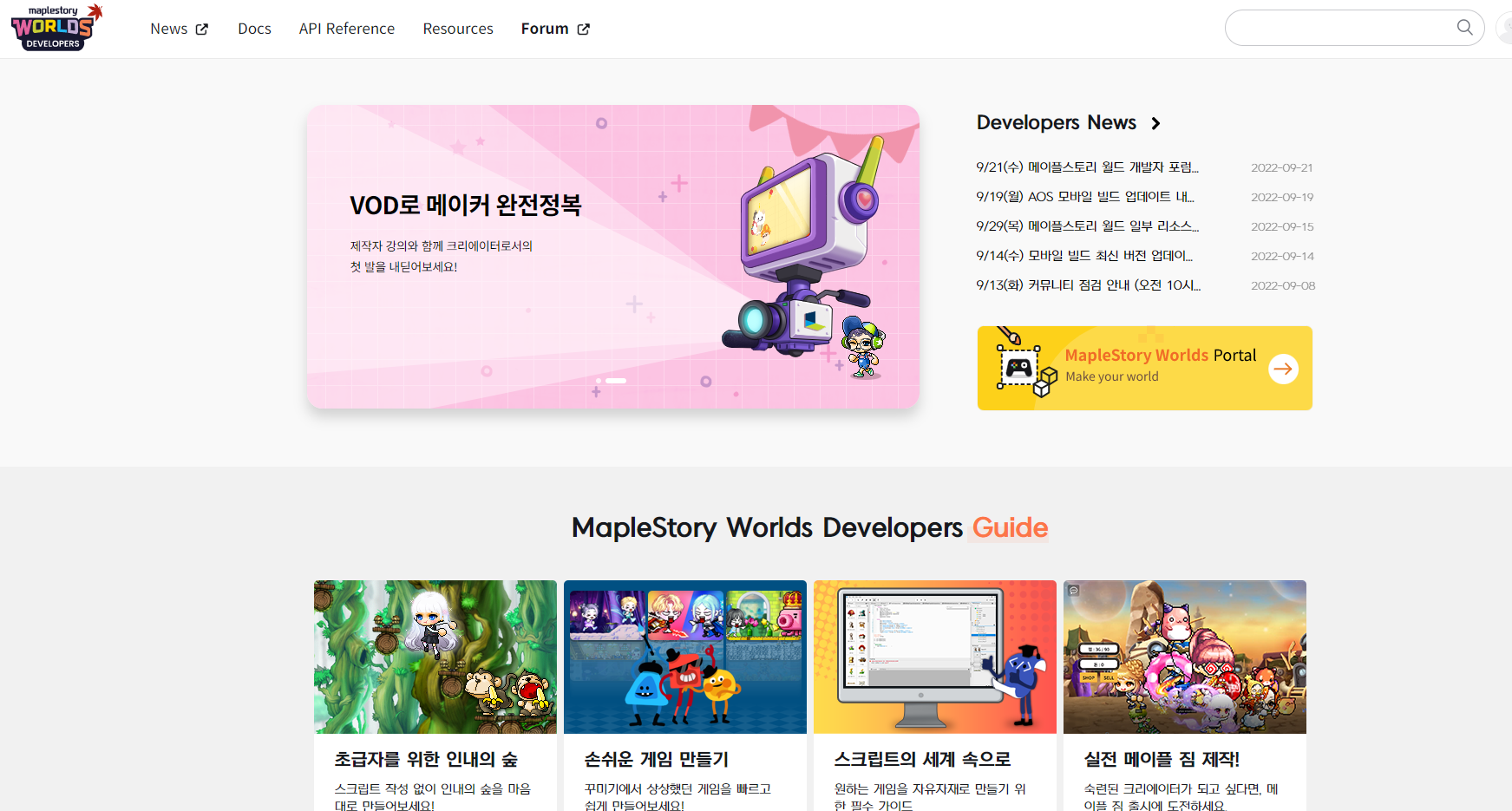Screen dimensions: 1512x811
Task: Open the Resources menu item
Action: click(458, 29)
